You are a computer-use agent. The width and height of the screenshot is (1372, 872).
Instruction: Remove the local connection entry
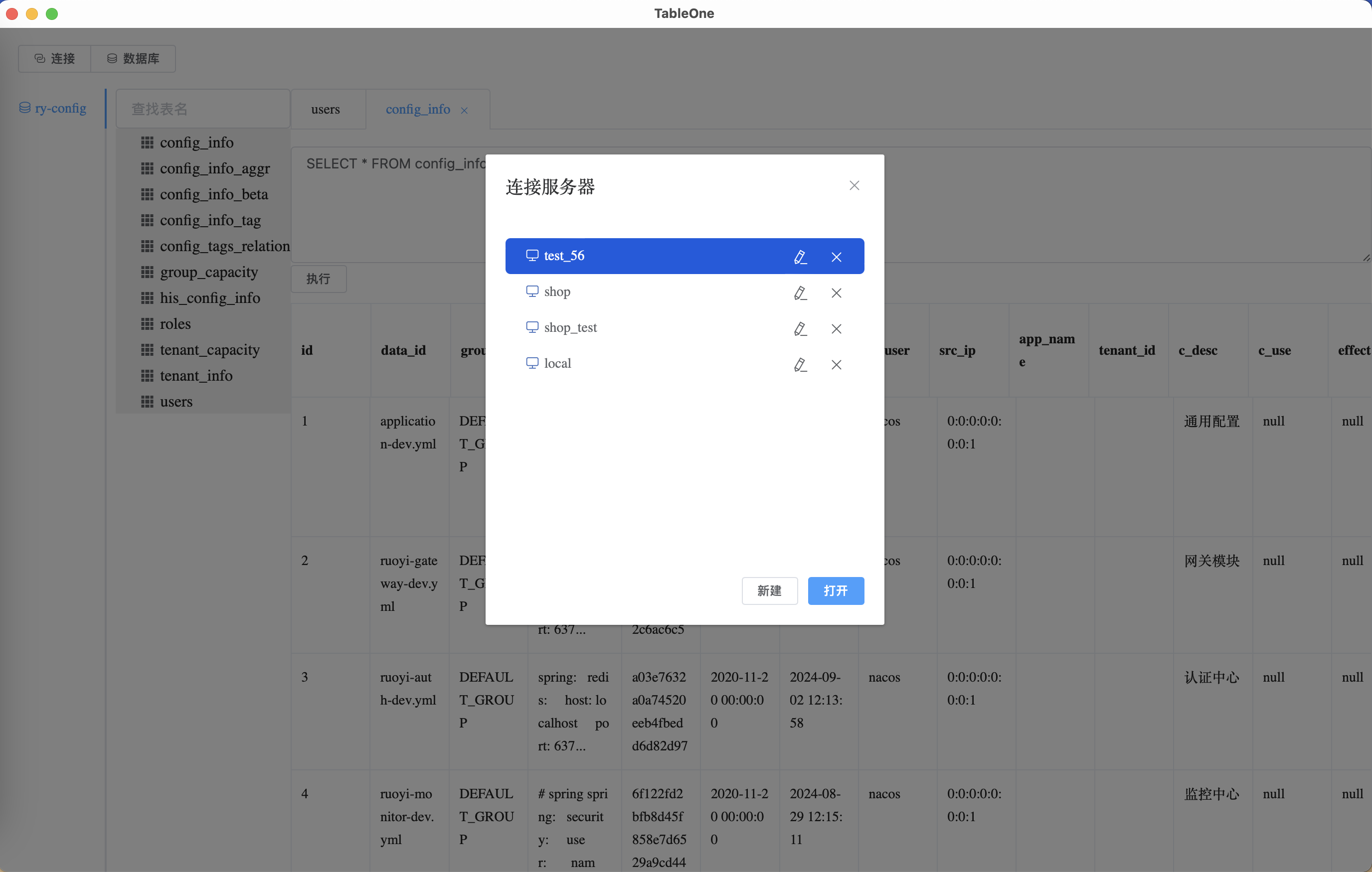[x=836, y=365]
